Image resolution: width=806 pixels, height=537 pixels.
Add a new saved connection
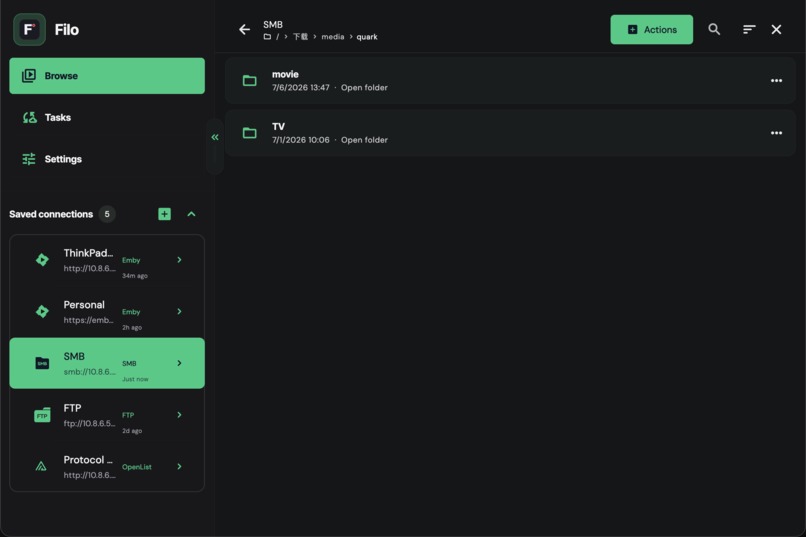coord(164,214)
